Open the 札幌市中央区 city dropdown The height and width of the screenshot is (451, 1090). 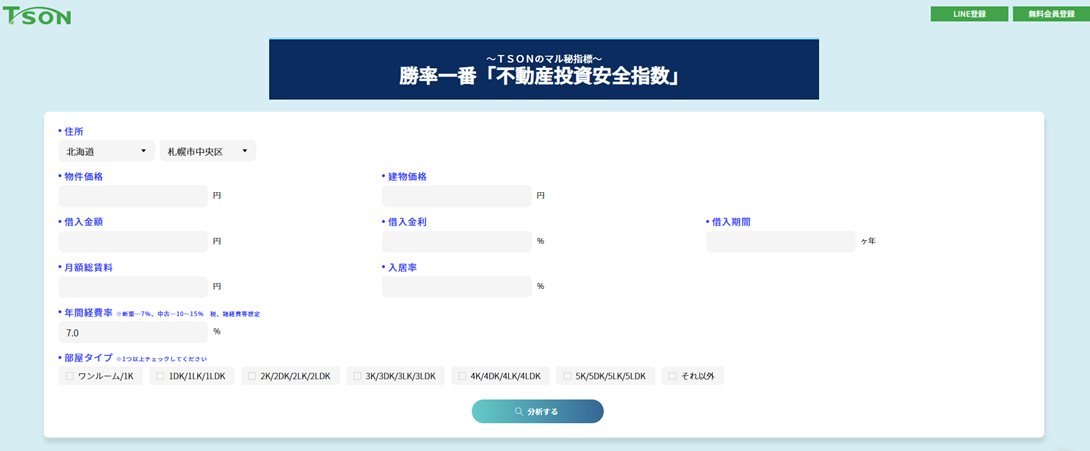(x=208, y=151)
